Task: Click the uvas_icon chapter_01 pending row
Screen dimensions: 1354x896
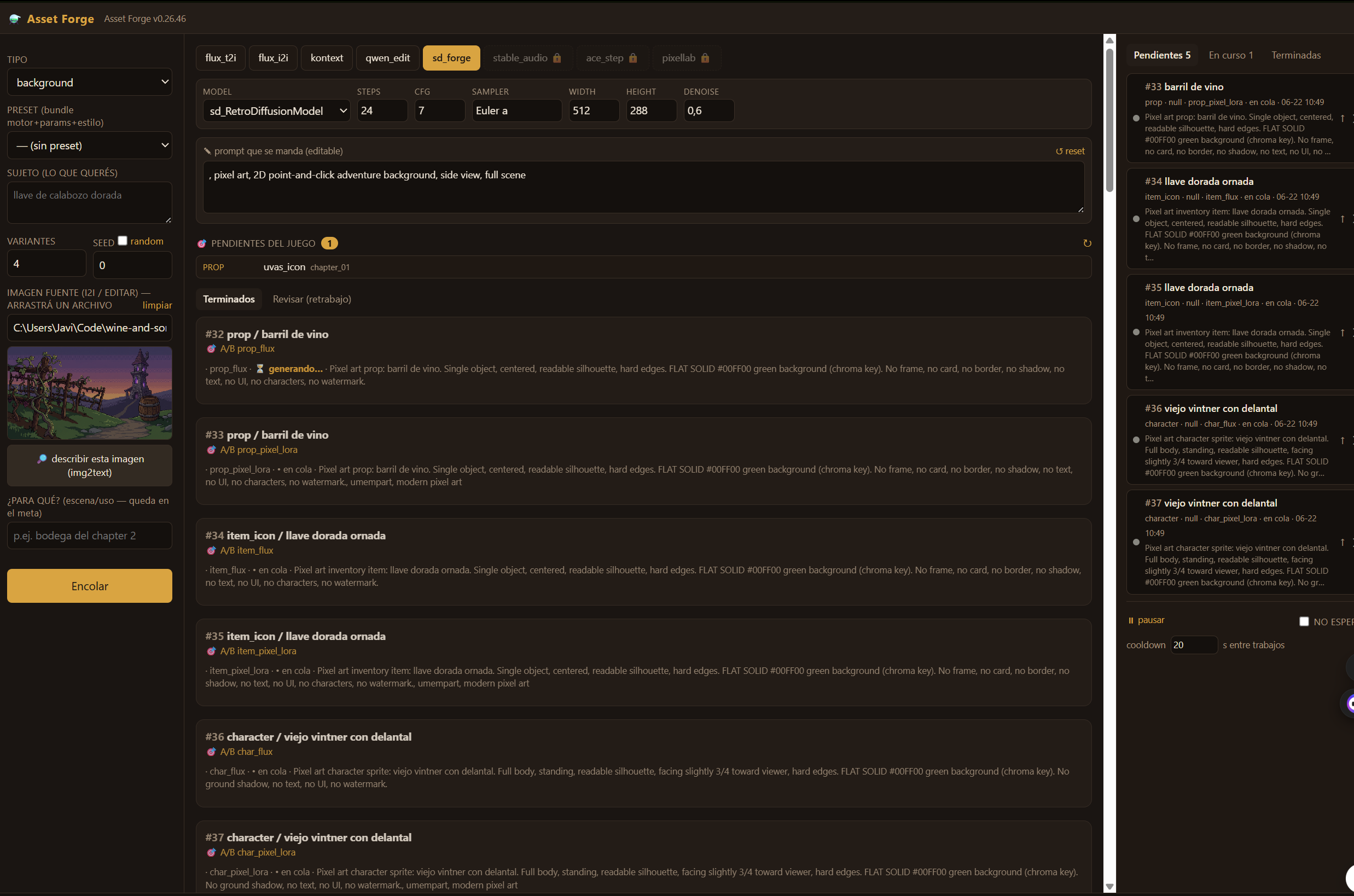Action: click(x=643, y=267)
